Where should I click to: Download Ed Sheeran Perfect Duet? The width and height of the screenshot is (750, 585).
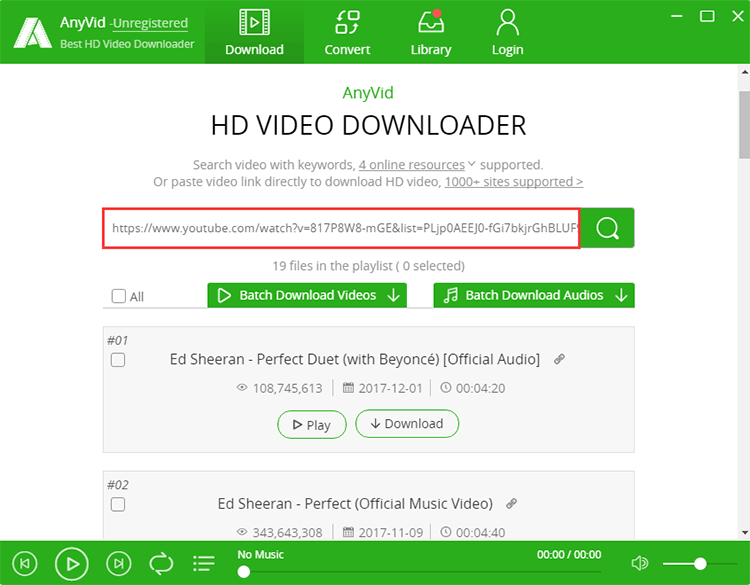point(407,424)
